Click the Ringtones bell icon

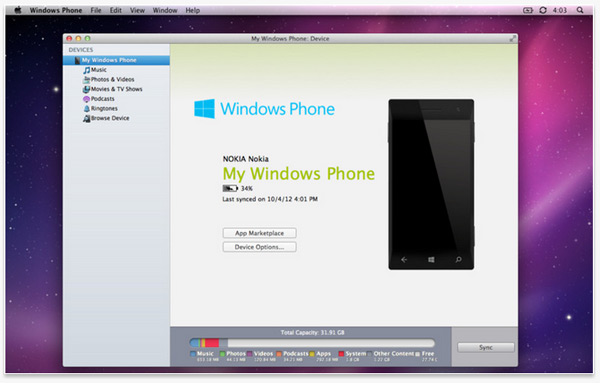(86, 109)
